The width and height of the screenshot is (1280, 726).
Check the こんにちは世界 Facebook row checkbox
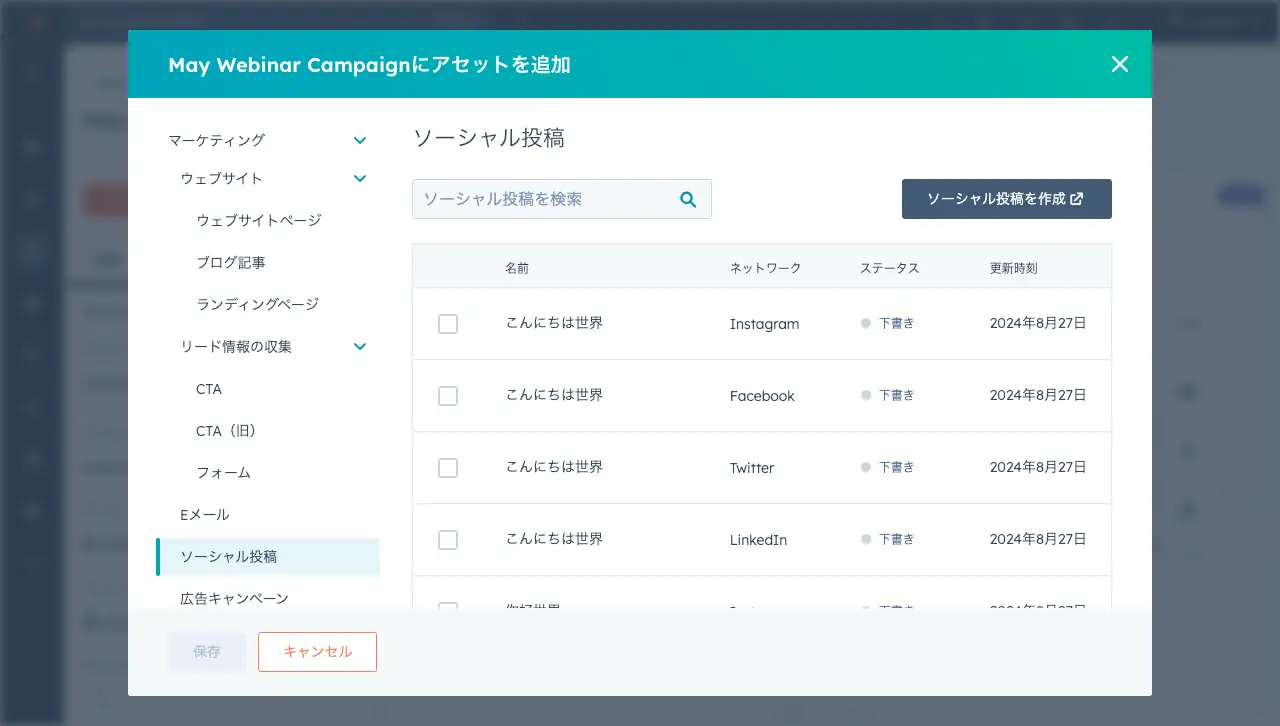[x=448, y=396]
